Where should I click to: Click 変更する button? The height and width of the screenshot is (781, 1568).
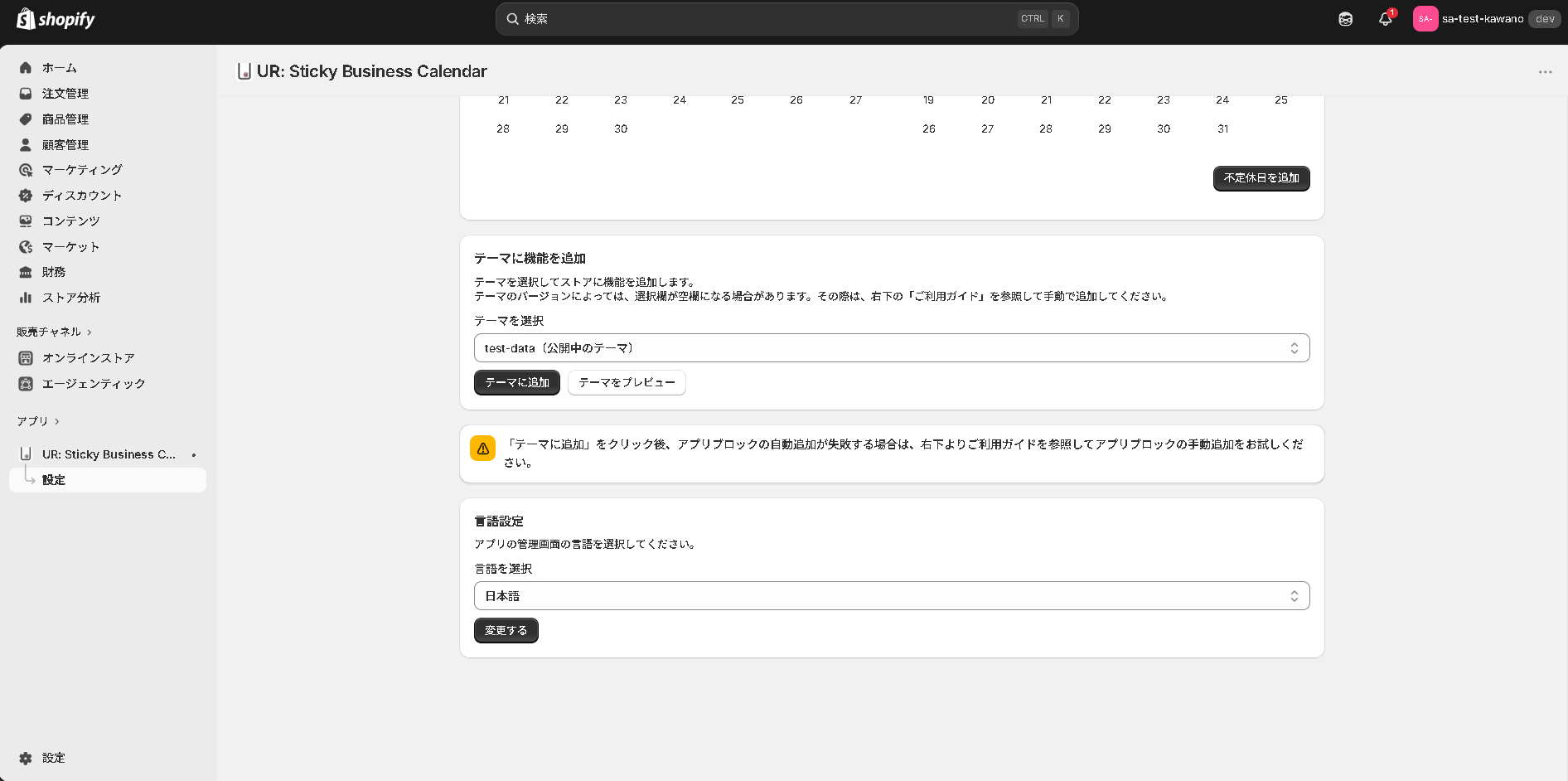[x=506, y=630]
